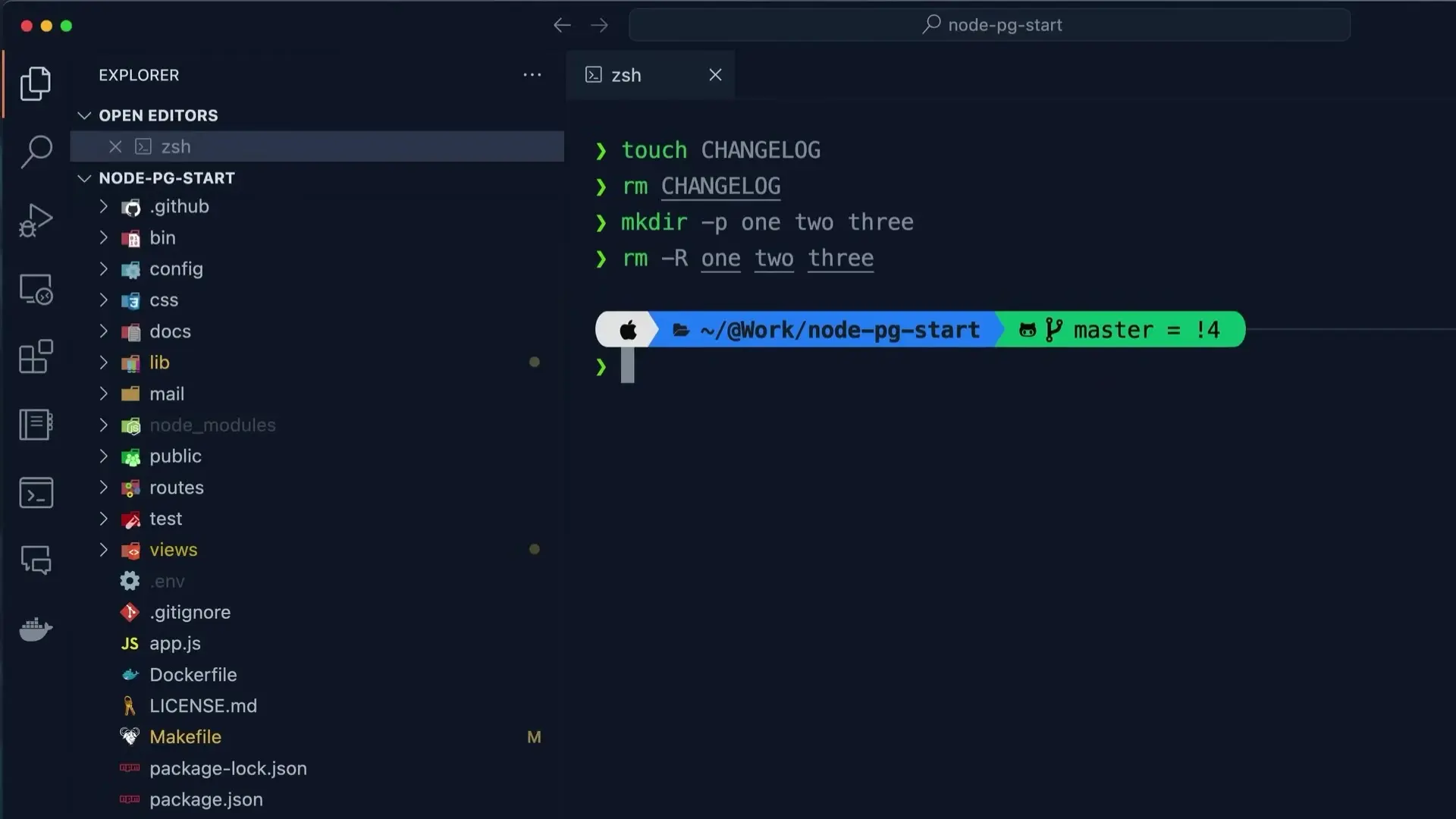
Task: Expand the test folder chevron
Action: (104, 519)
